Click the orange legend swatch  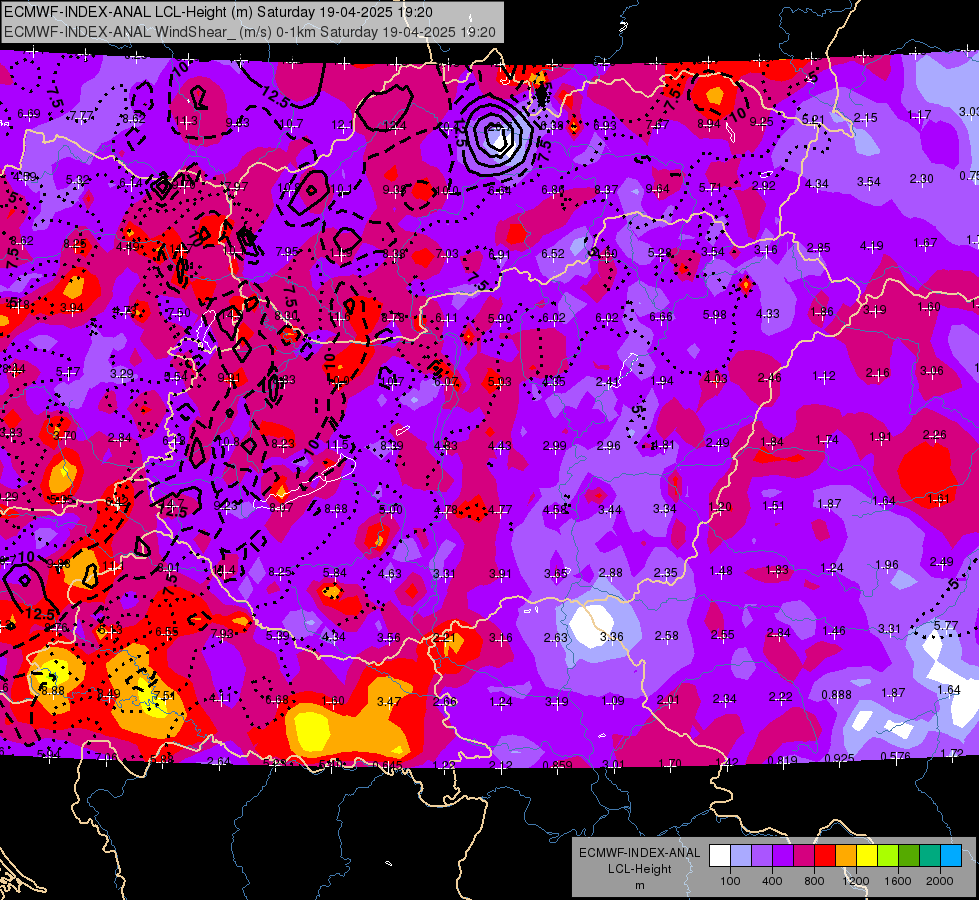click(846, 856)
